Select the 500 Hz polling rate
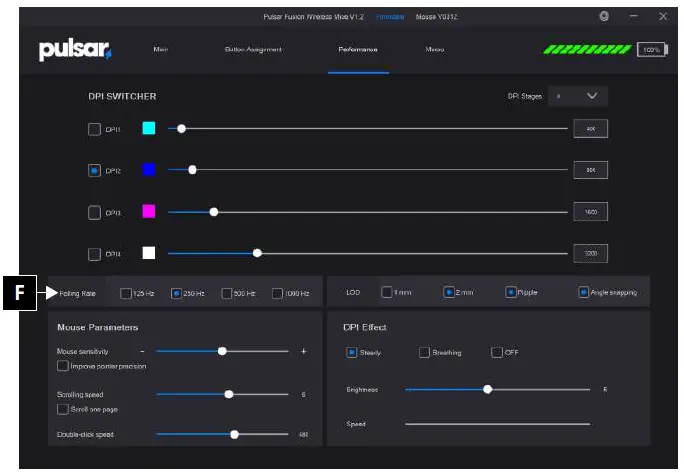The image size is (684, 473). click(227, 293)
